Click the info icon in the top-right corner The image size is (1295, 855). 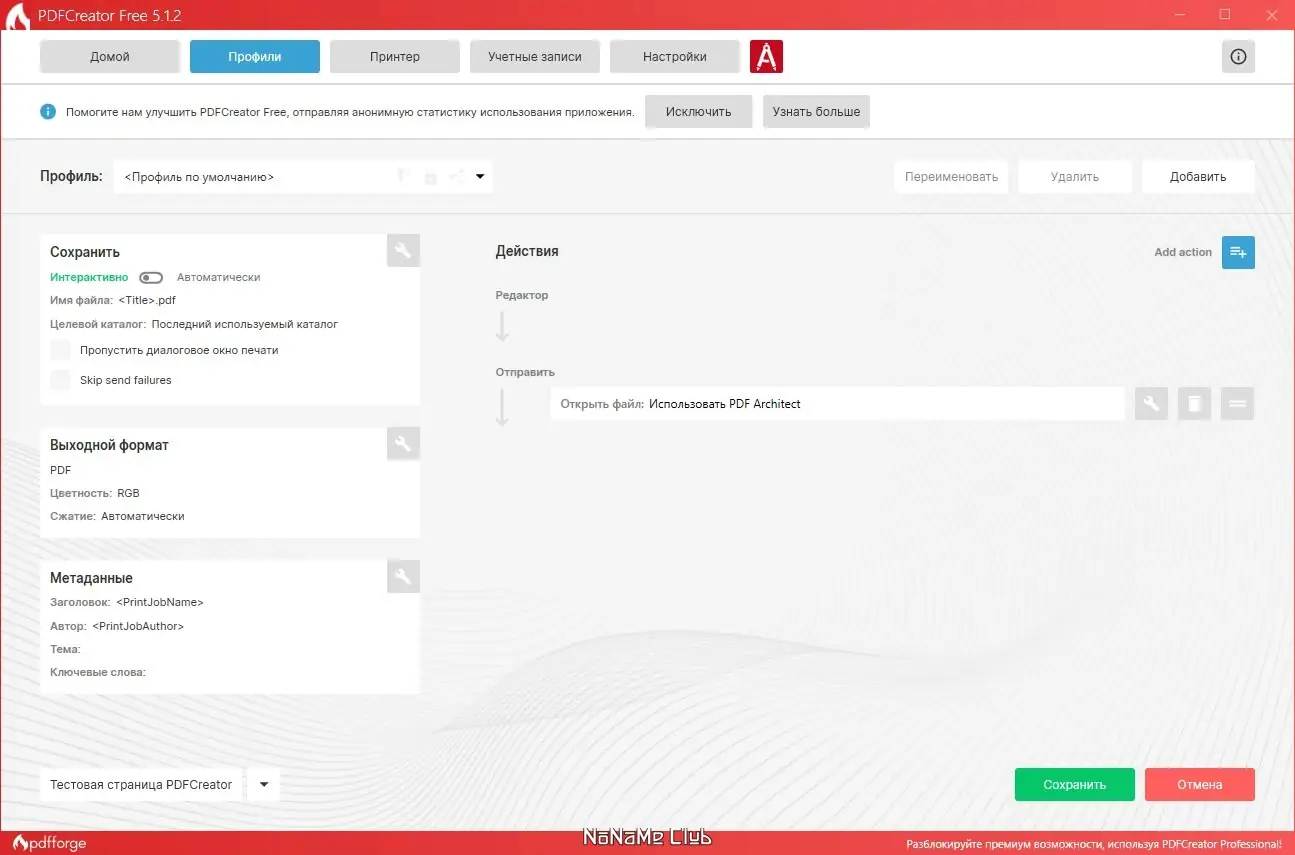click(1238, 57)
